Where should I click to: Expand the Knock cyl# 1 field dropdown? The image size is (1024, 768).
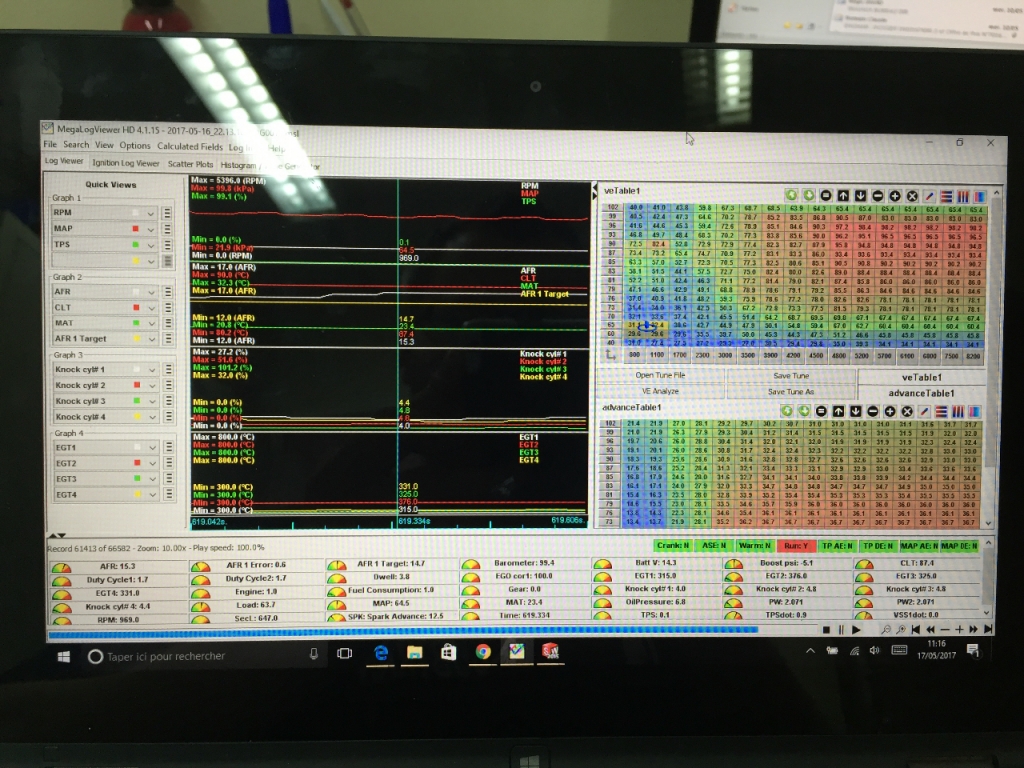click(152, 370)
